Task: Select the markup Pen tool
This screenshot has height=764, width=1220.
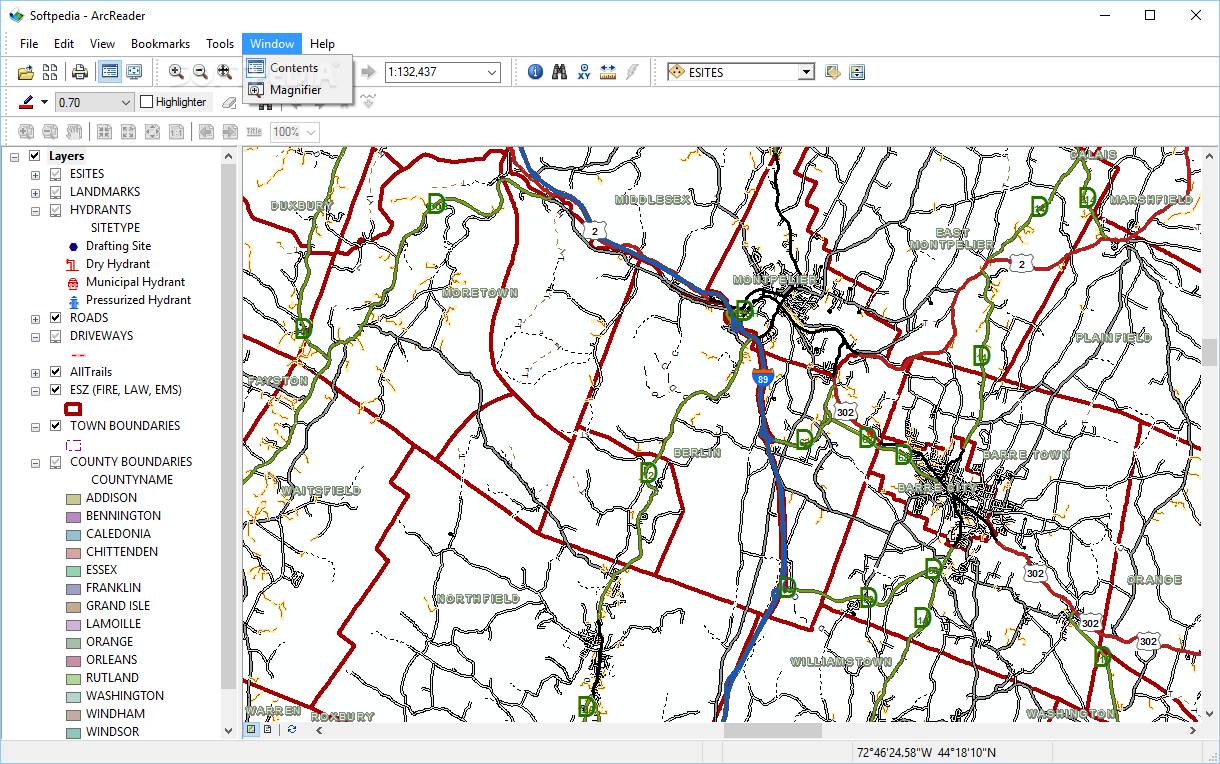Action: click(x=26, y=102)
